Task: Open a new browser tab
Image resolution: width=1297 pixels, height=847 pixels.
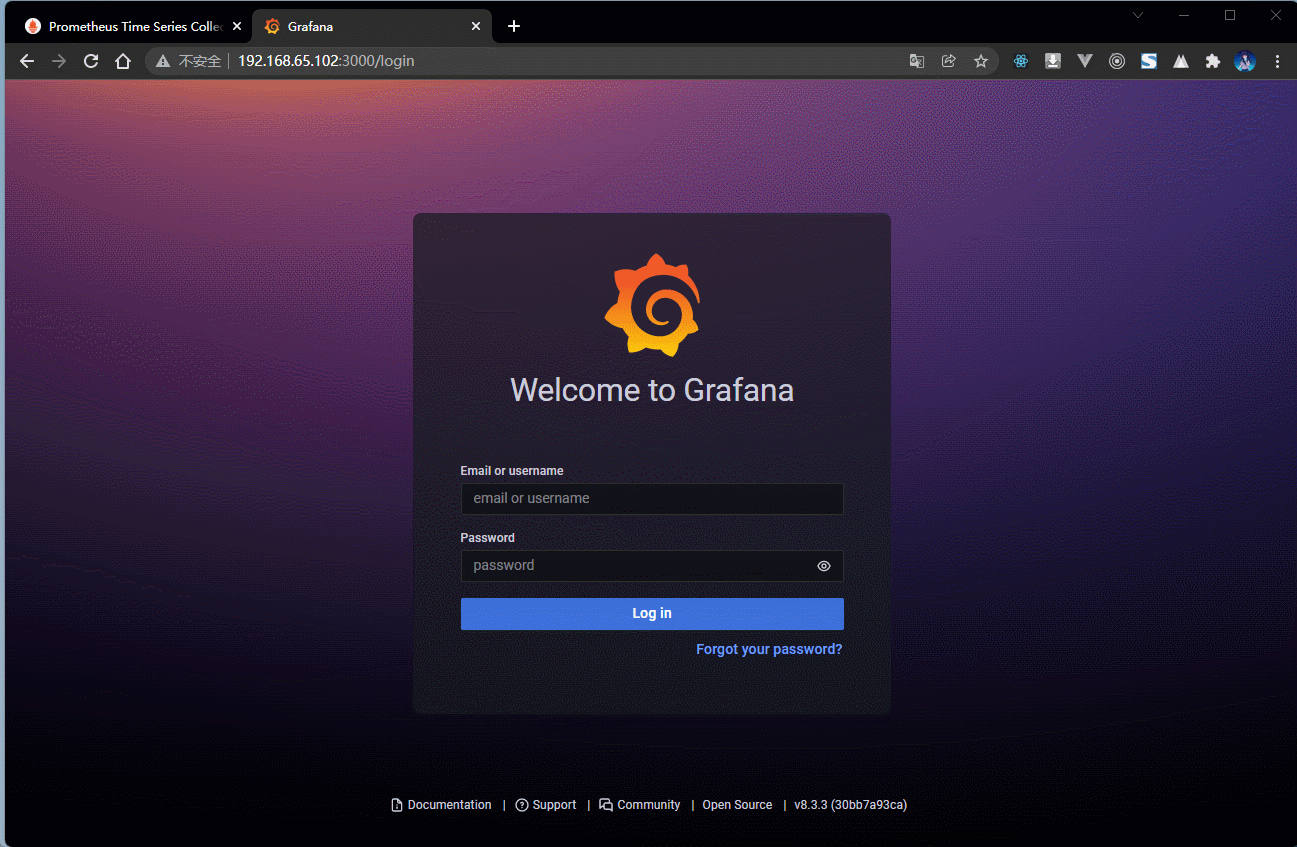Action: (x=514, y=27)
